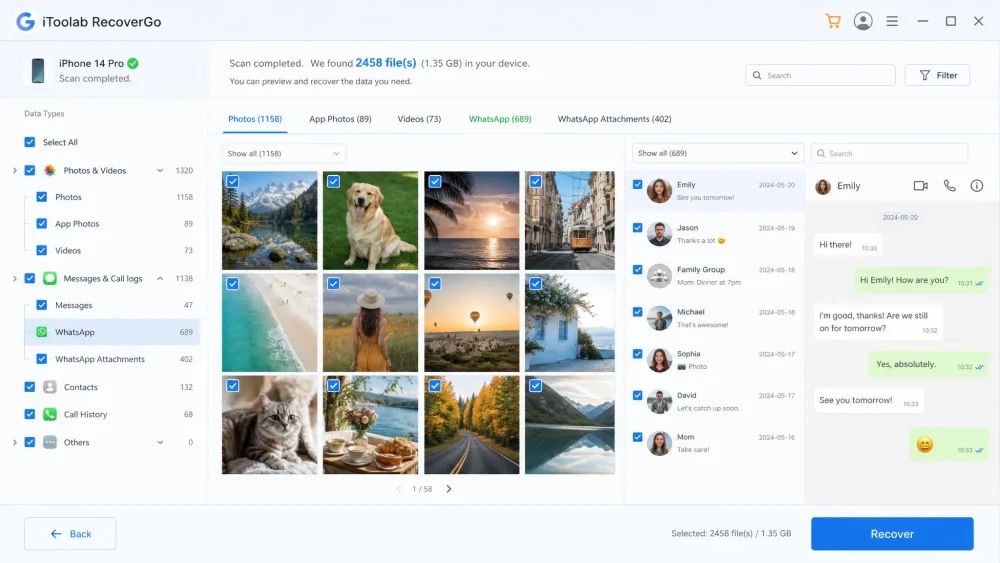Open the Show all (689) dropdown
This screenshot has height=563, width=1000.
(x=717, y=154)
